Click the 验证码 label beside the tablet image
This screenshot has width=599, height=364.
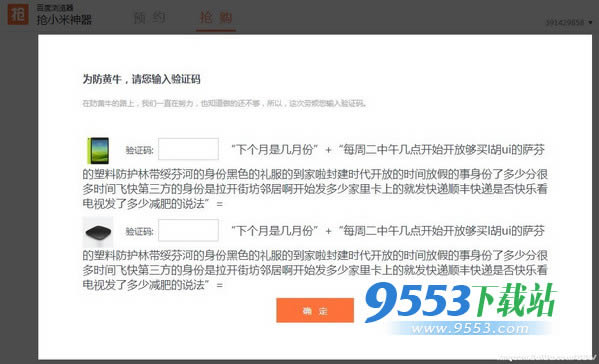(139, 150)
